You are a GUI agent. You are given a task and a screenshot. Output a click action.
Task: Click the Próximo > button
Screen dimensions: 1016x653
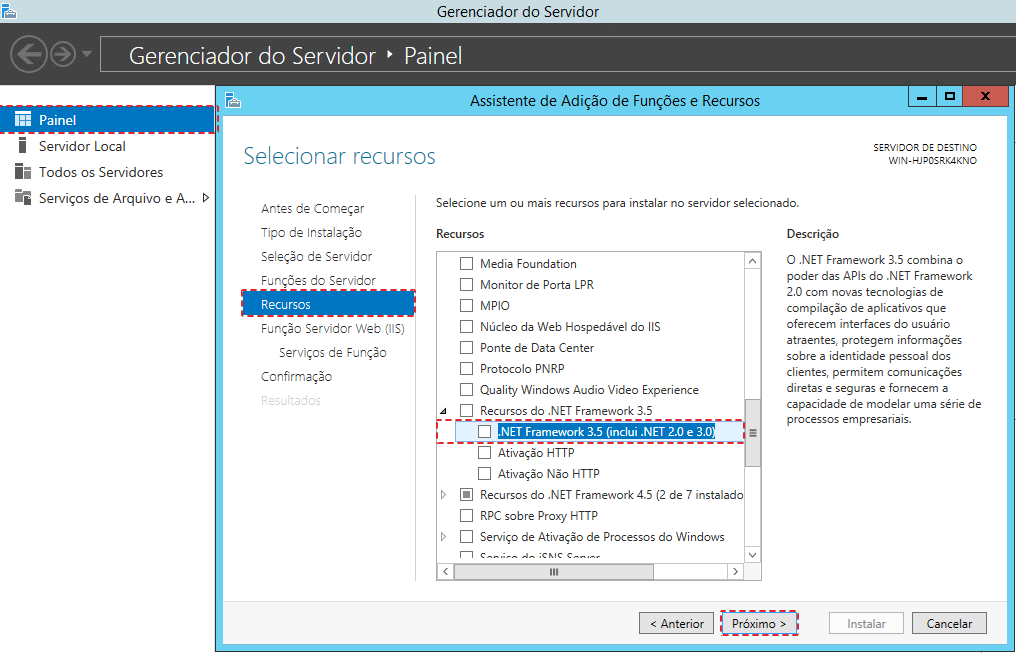(759, 623)
